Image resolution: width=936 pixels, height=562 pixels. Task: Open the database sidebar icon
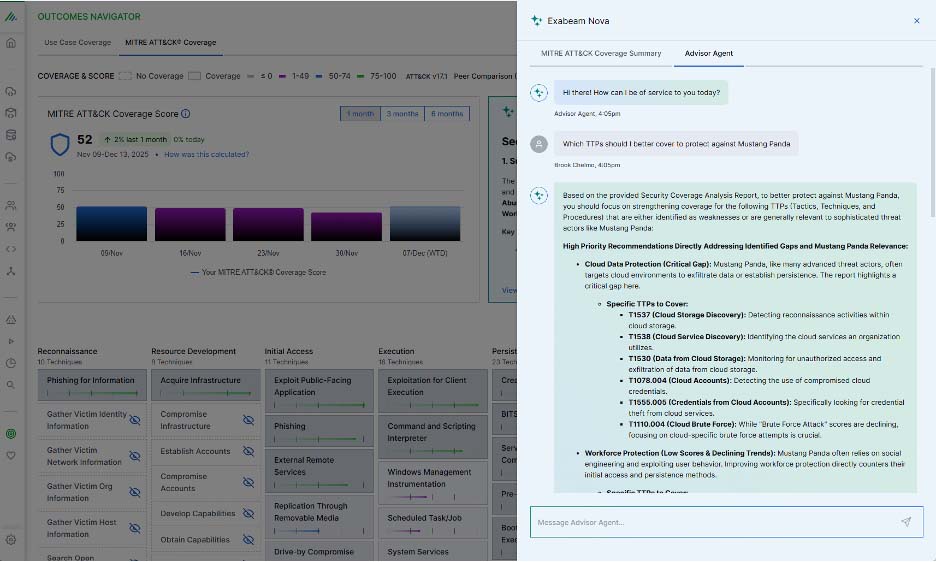coord(11,135)
